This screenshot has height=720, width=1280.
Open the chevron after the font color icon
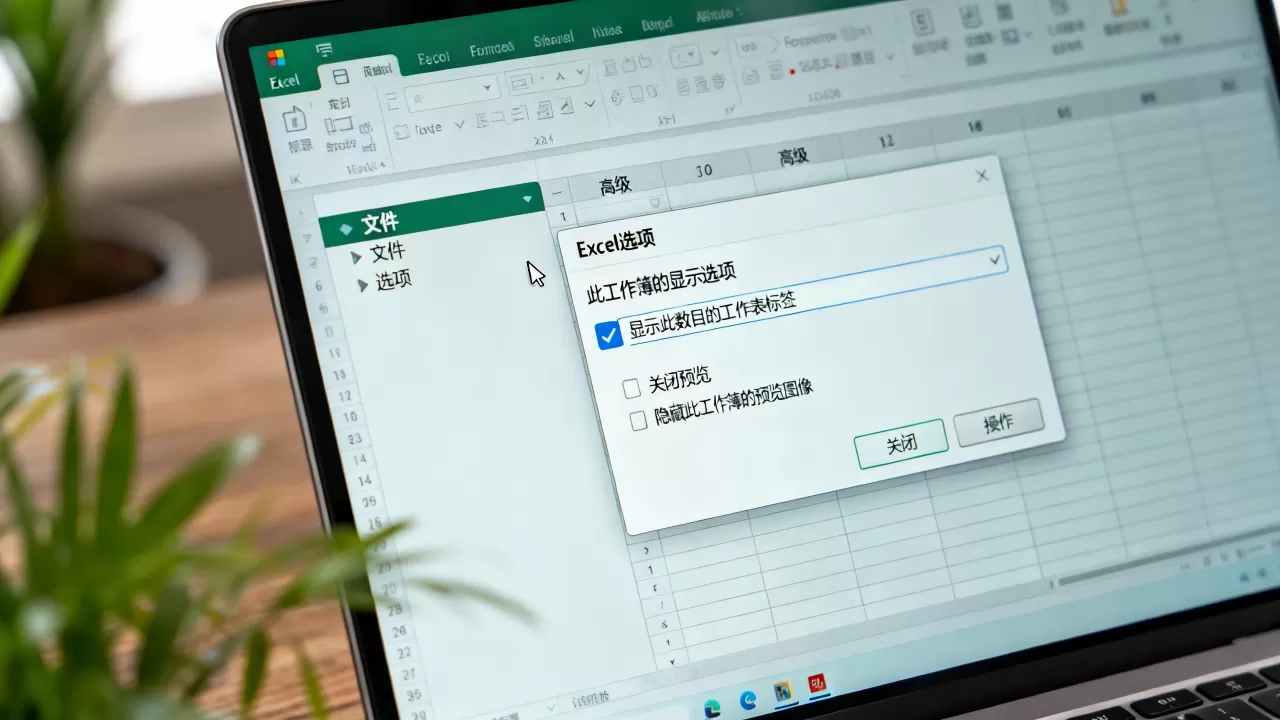[589, 103]
